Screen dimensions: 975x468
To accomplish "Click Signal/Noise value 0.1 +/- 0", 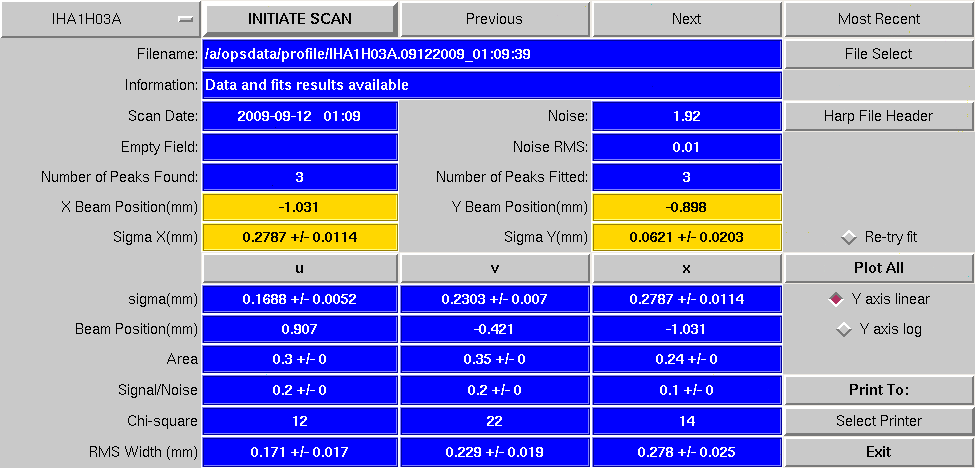I will point(686,390).
